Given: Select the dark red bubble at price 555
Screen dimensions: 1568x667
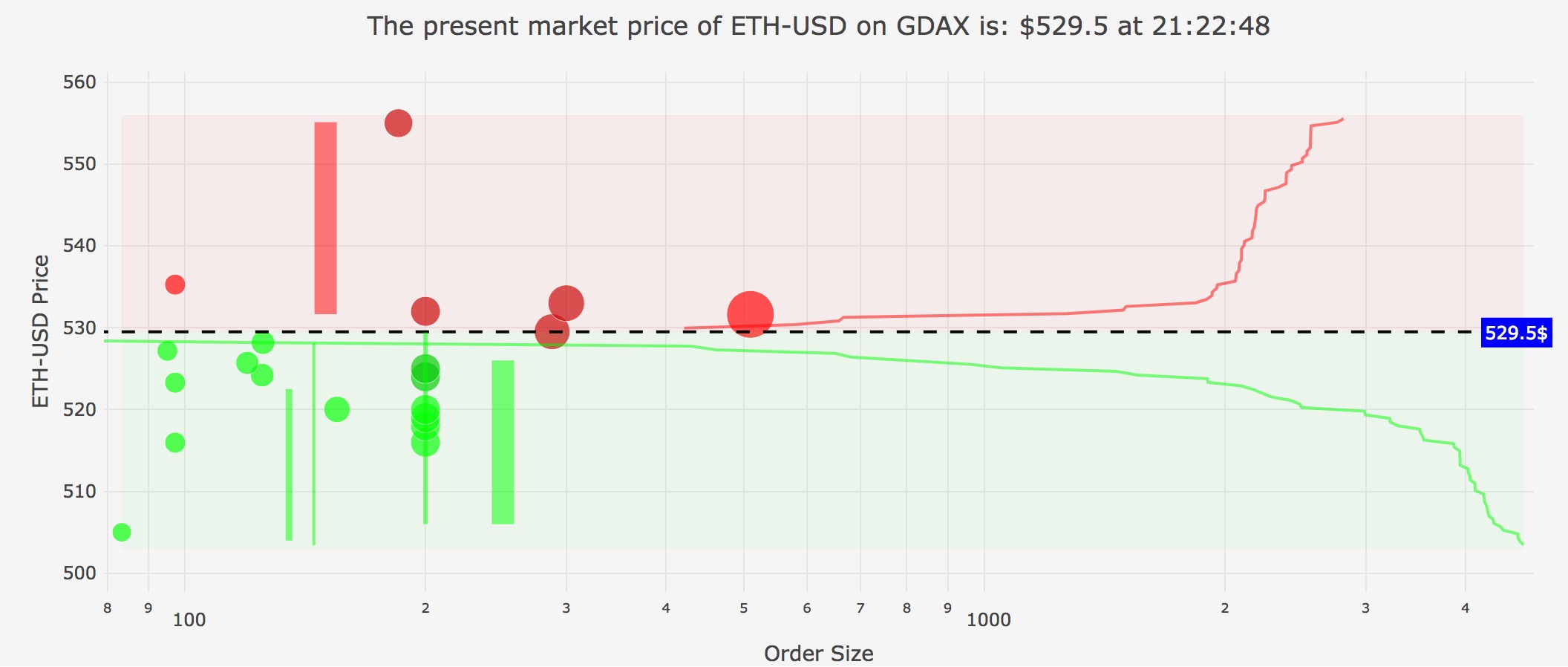Looking at the screenshot, I should (x=398, y=123).
